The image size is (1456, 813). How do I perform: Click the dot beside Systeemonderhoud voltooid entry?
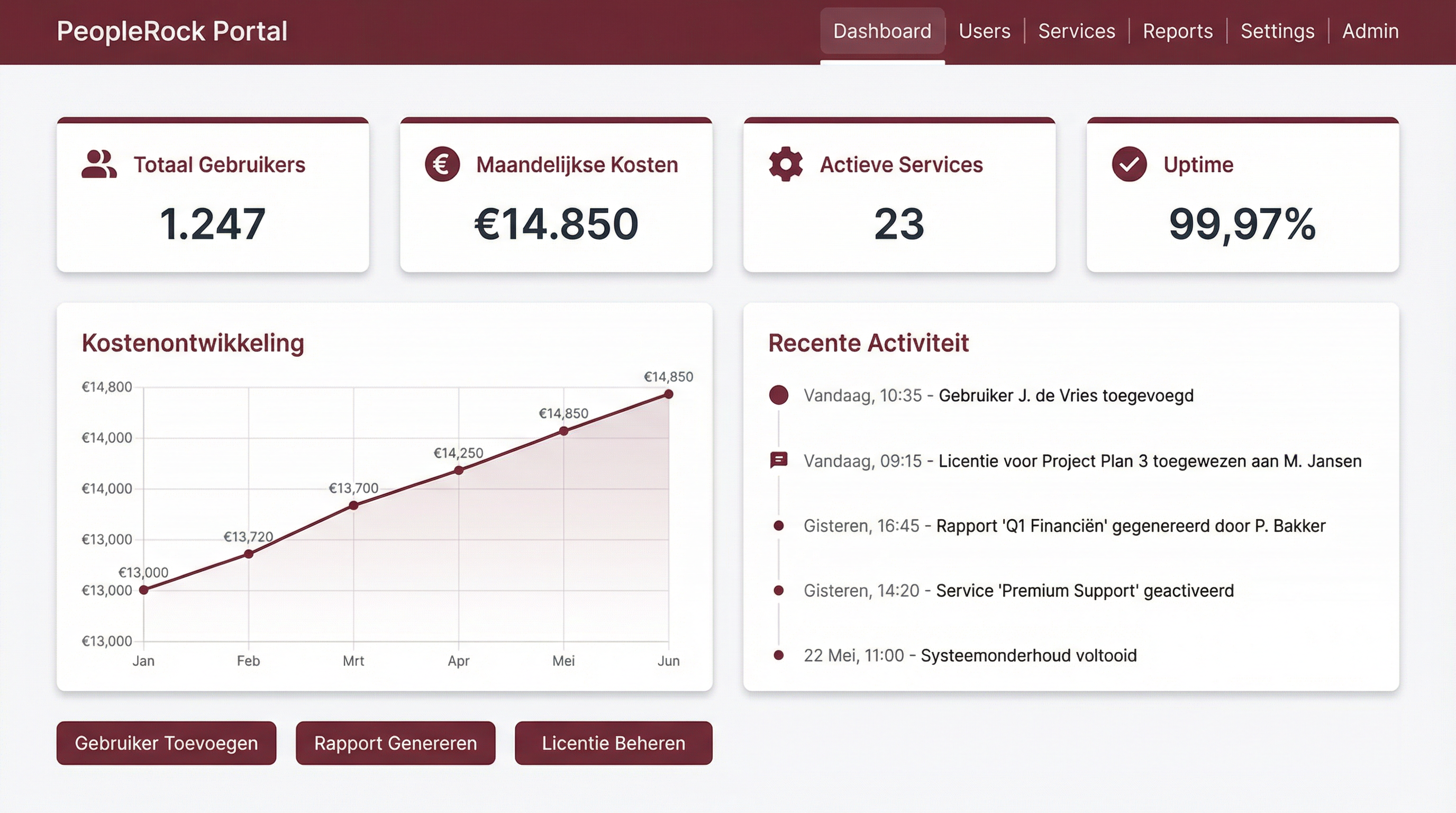click(778, 656)
